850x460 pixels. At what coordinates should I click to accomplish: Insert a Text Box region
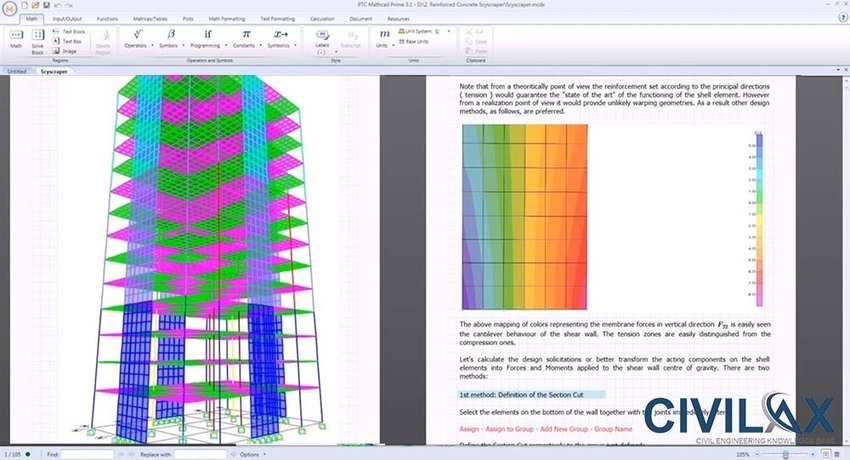(69, 41)
